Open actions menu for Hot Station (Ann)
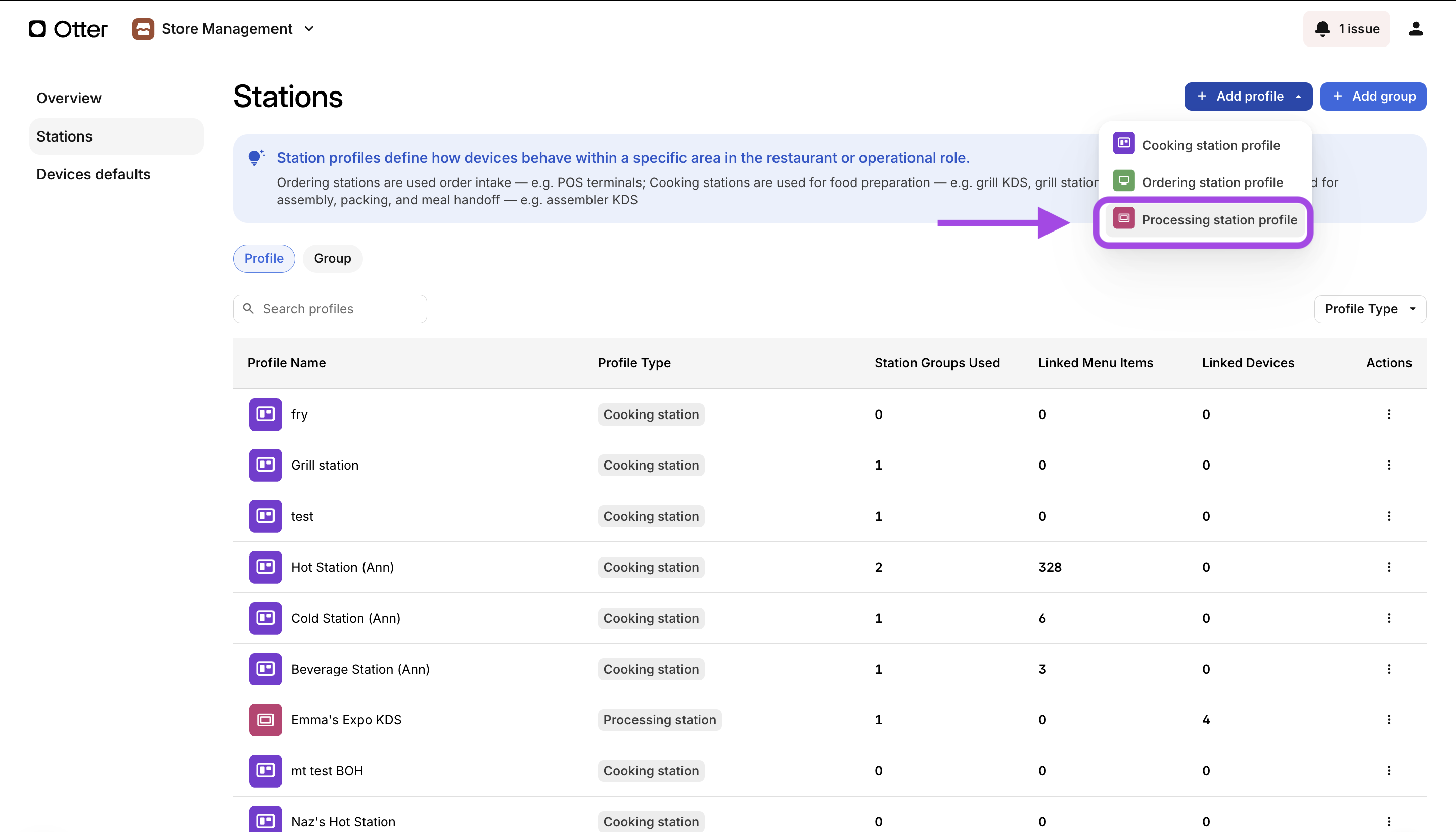 [1389, 567]
